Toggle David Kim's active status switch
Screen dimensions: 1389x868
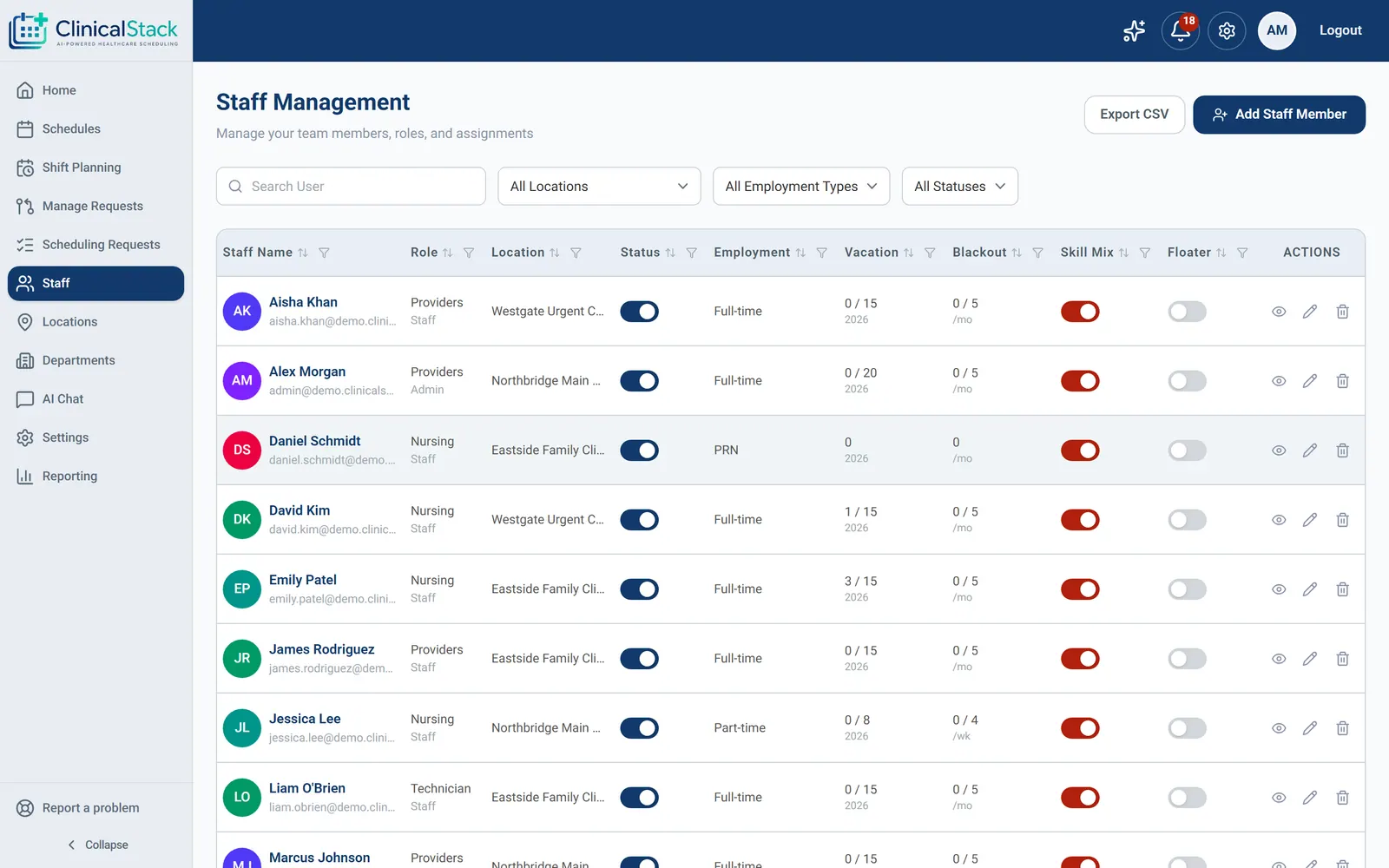(640, 520)
